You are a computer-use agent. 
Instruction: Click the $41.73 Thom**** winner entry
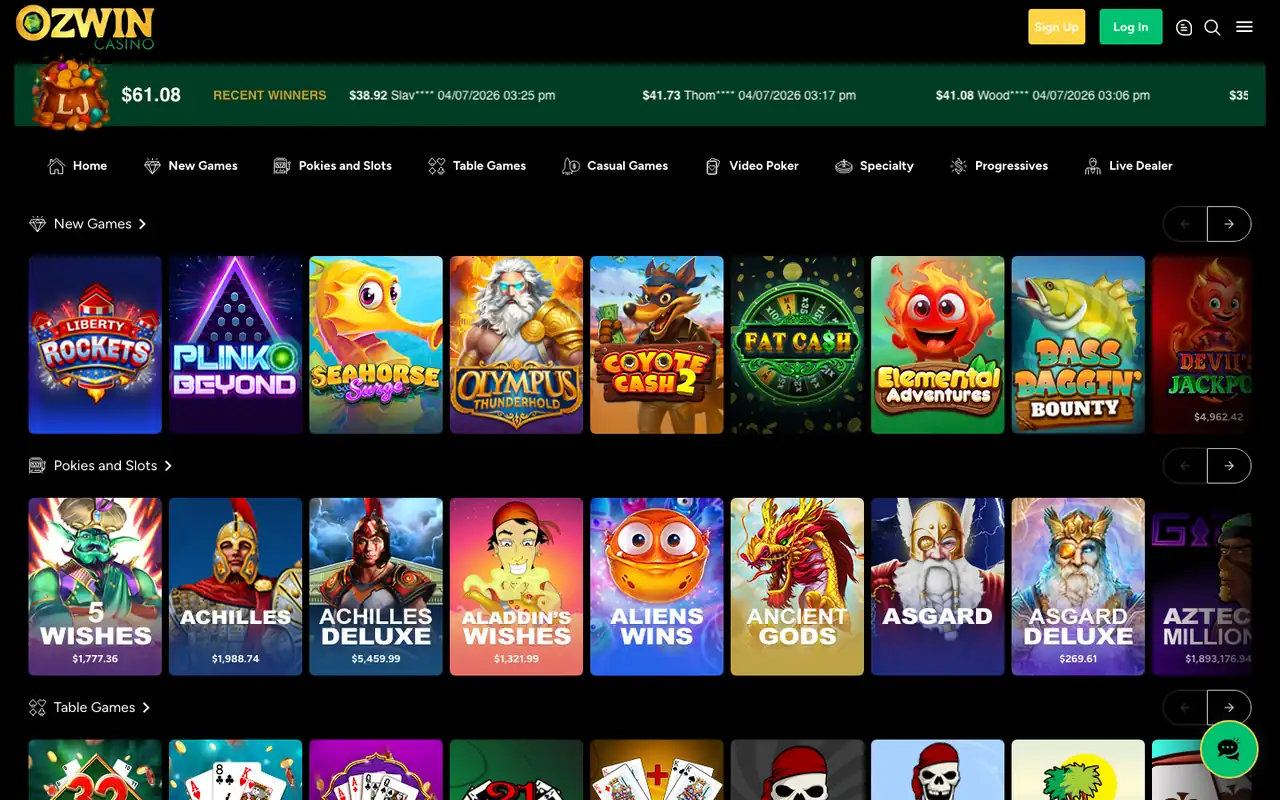coord(749,95)
